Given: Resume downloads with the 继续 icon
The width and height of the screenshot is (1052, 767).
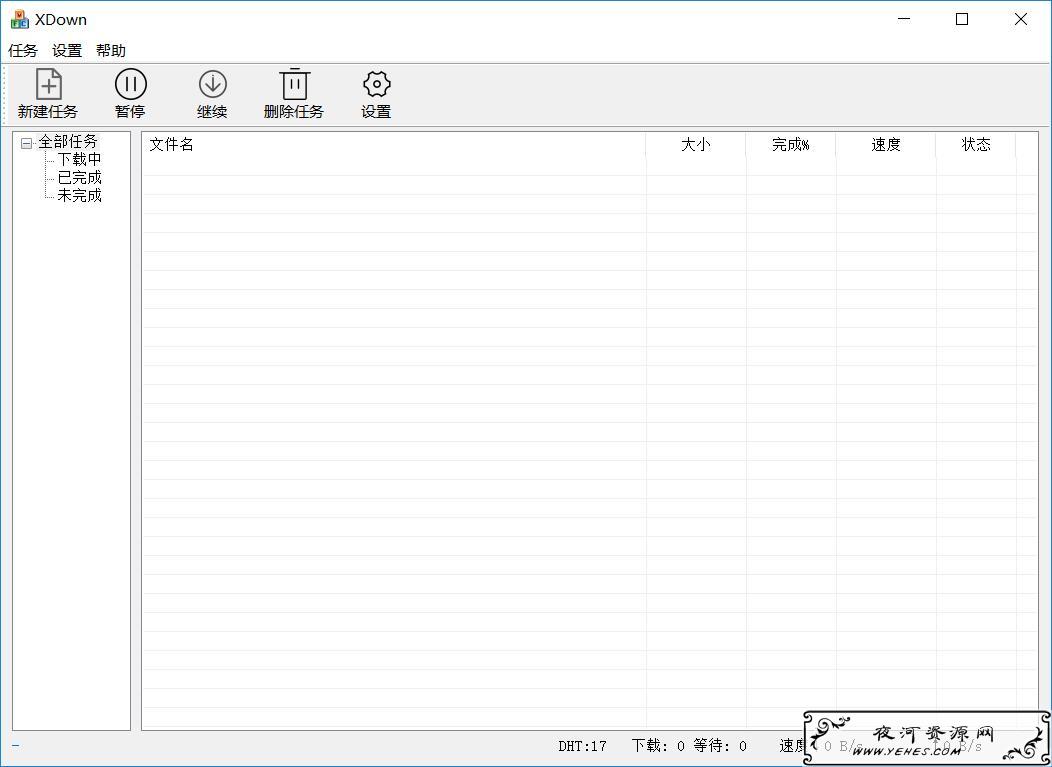Looking at the screenshot, I should coord(213,85).
